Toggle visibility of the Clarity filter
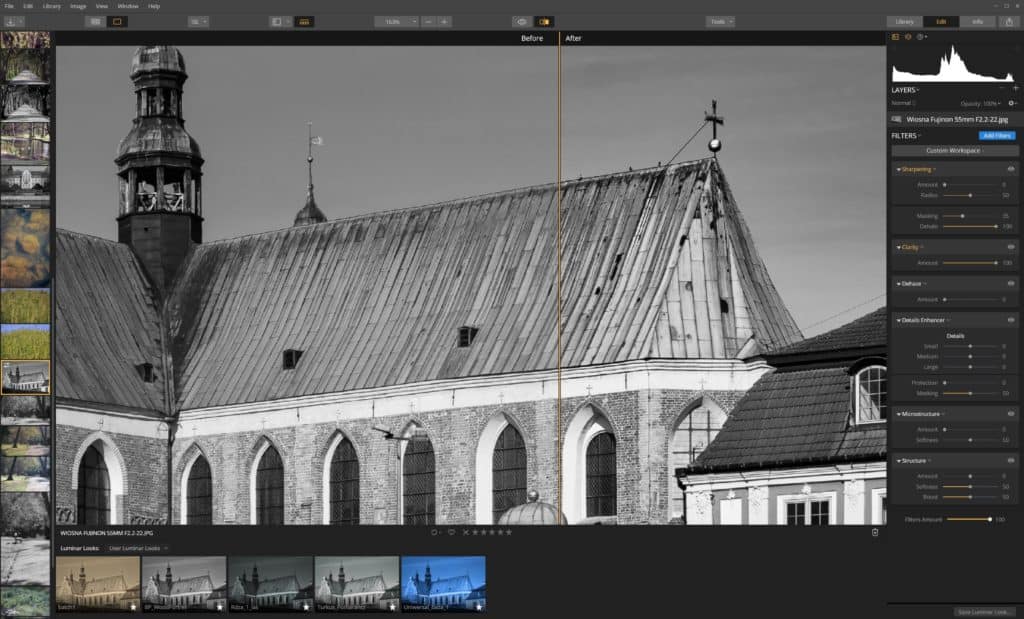The image size is (1024, 619). point(1011,246)
